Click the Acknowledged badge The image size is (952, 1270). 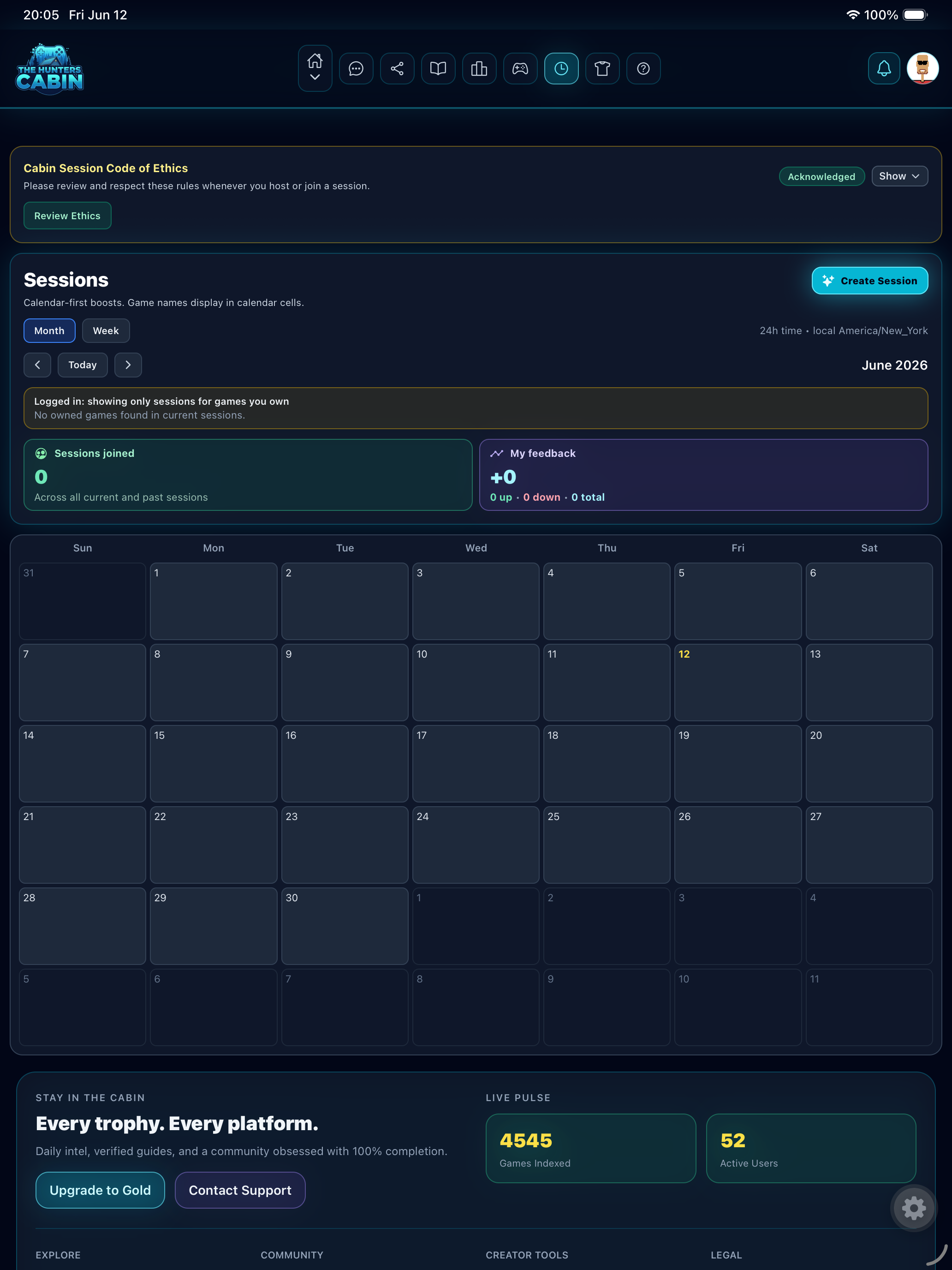click(x=821, y=176)
